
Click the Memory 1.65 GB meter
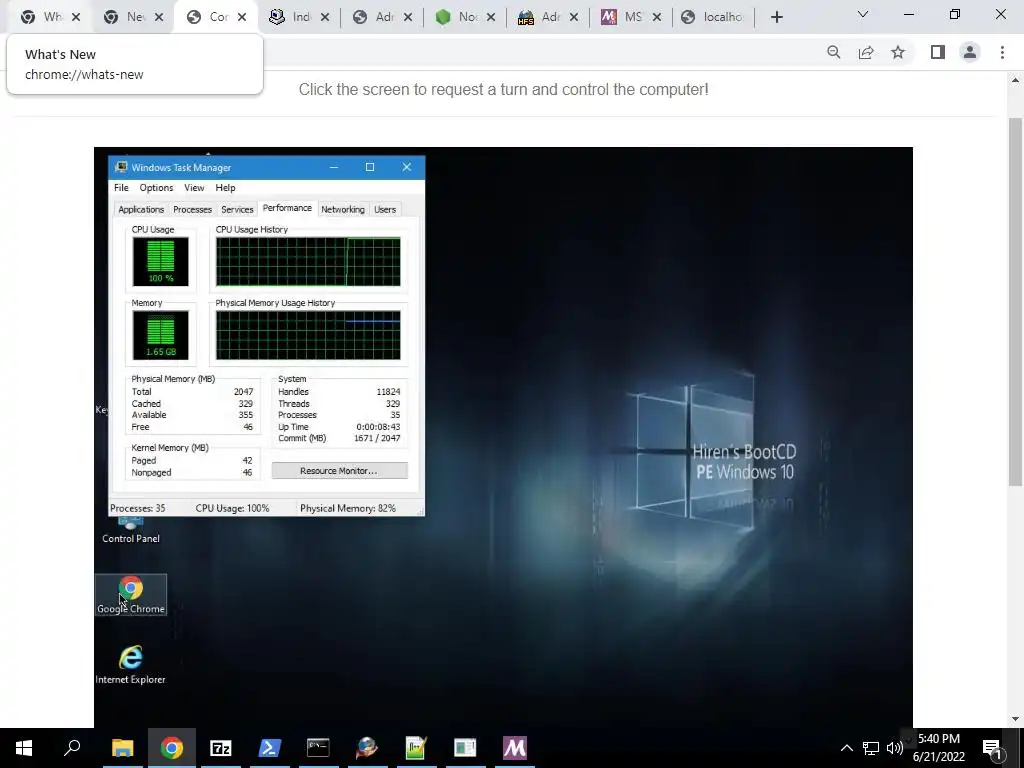click(x=161, y=335)
